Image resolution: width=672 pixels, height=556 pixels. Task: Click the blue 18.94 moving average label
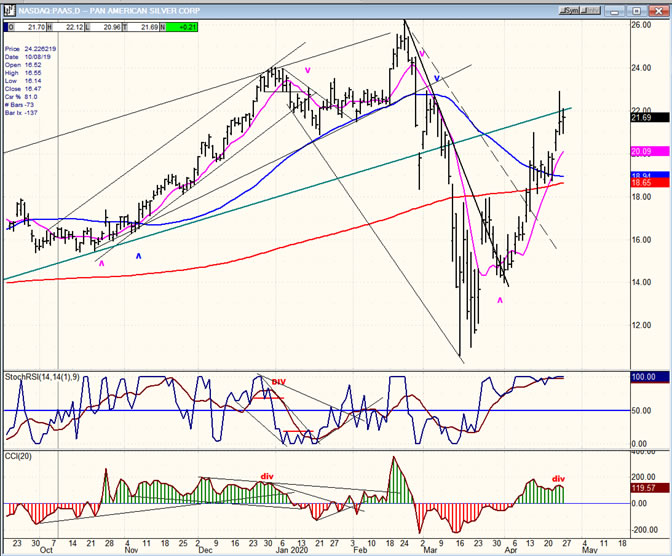650,175
